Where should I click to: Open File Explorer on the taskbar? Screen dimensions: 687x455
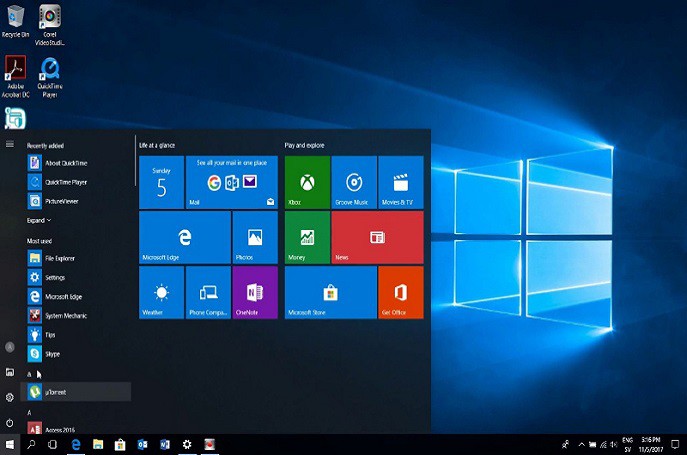(98, 444)
